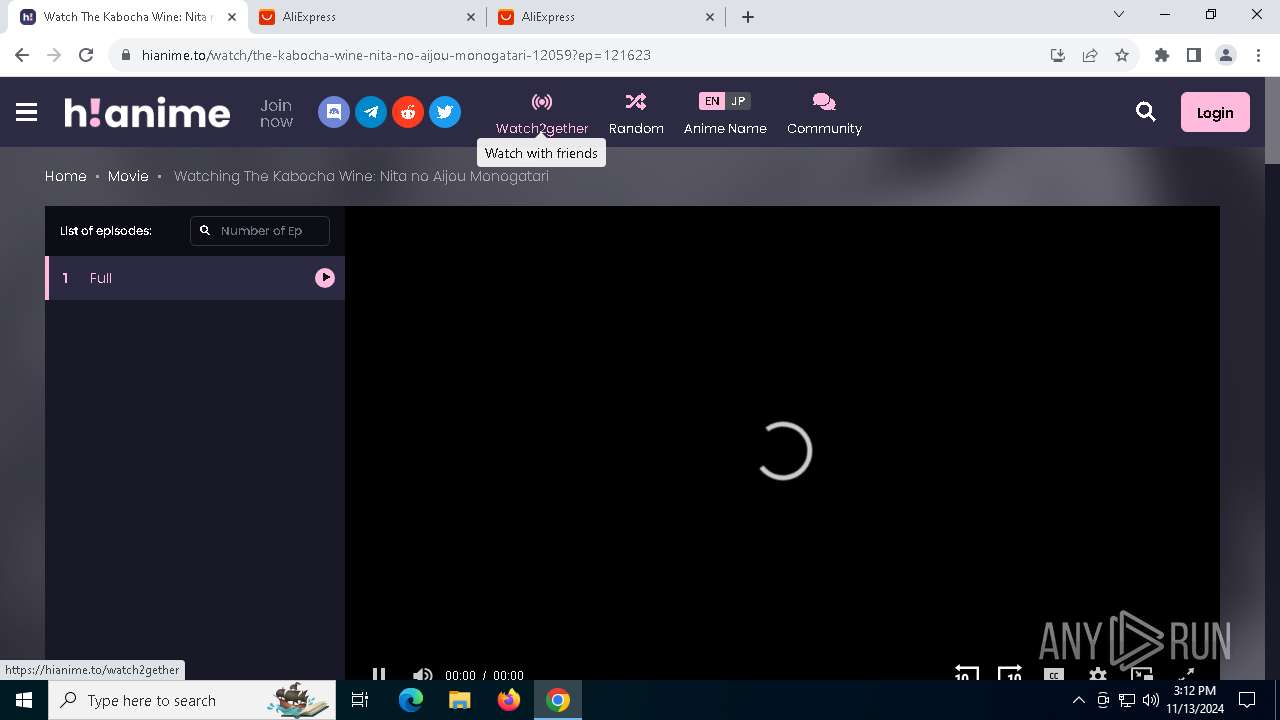Toggle Chrome side panel
The width and height of the screenshot is (1280, 720).
(1194, 55)
